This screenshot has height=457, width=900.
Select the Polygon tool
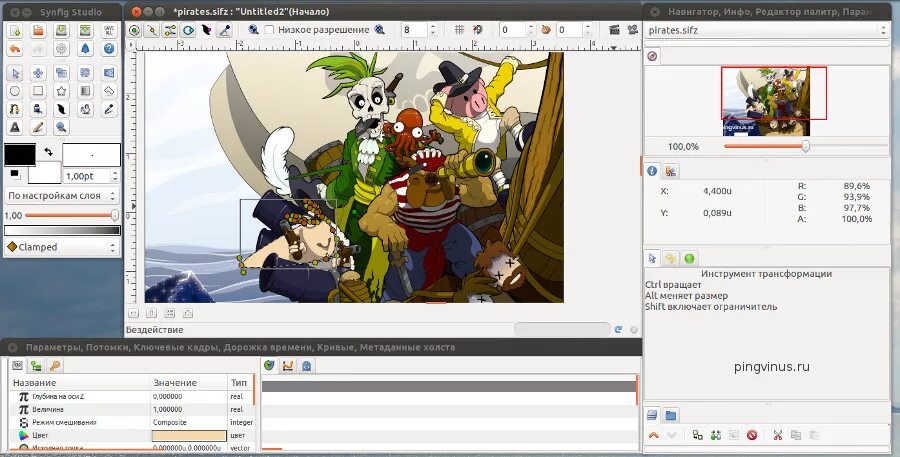[x=109, y=91]
